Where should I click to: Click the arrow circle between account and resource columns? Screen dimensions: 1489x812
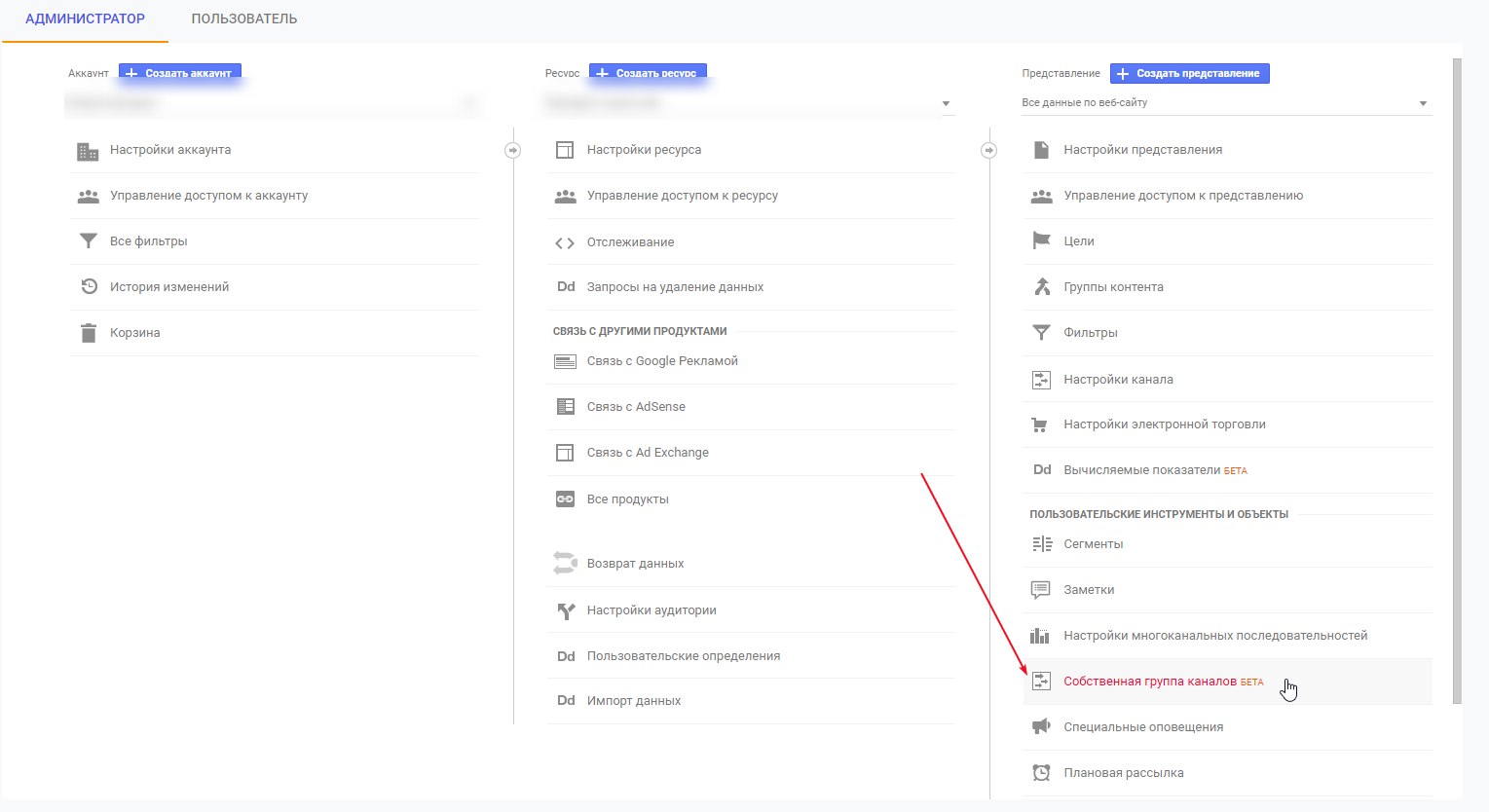coord(513,150)
